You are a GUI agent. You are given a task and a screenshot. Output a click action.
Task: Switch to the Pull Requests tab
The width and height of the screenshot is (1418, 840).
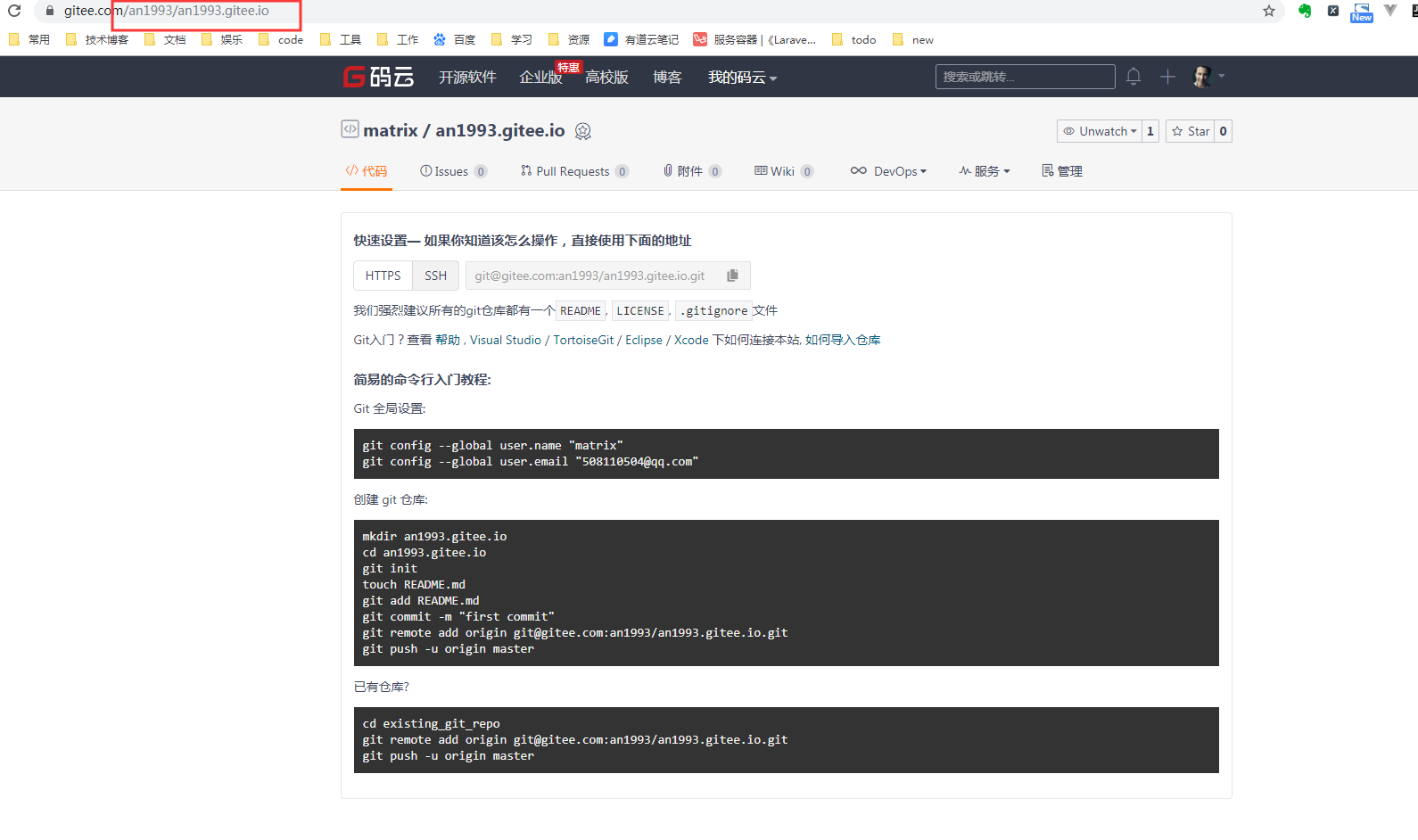click(x=575, y=171)
